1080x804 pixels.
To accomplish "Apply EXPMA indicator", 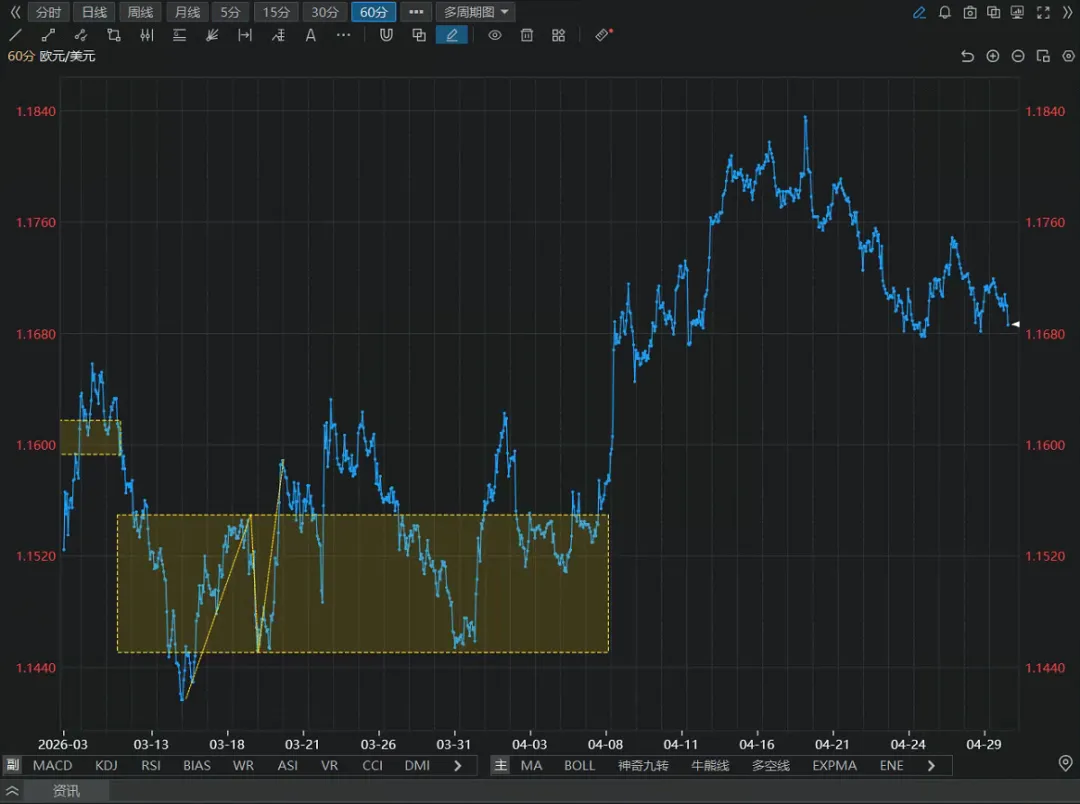I will [834, 765].
